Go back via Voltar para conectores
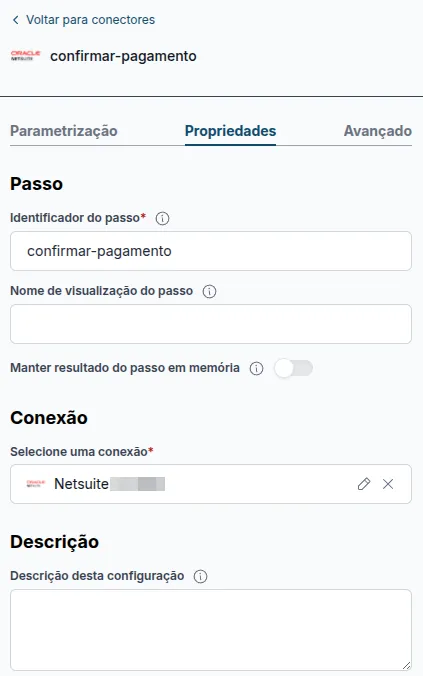Screen dimensions: 423x676 click(91, 20)
